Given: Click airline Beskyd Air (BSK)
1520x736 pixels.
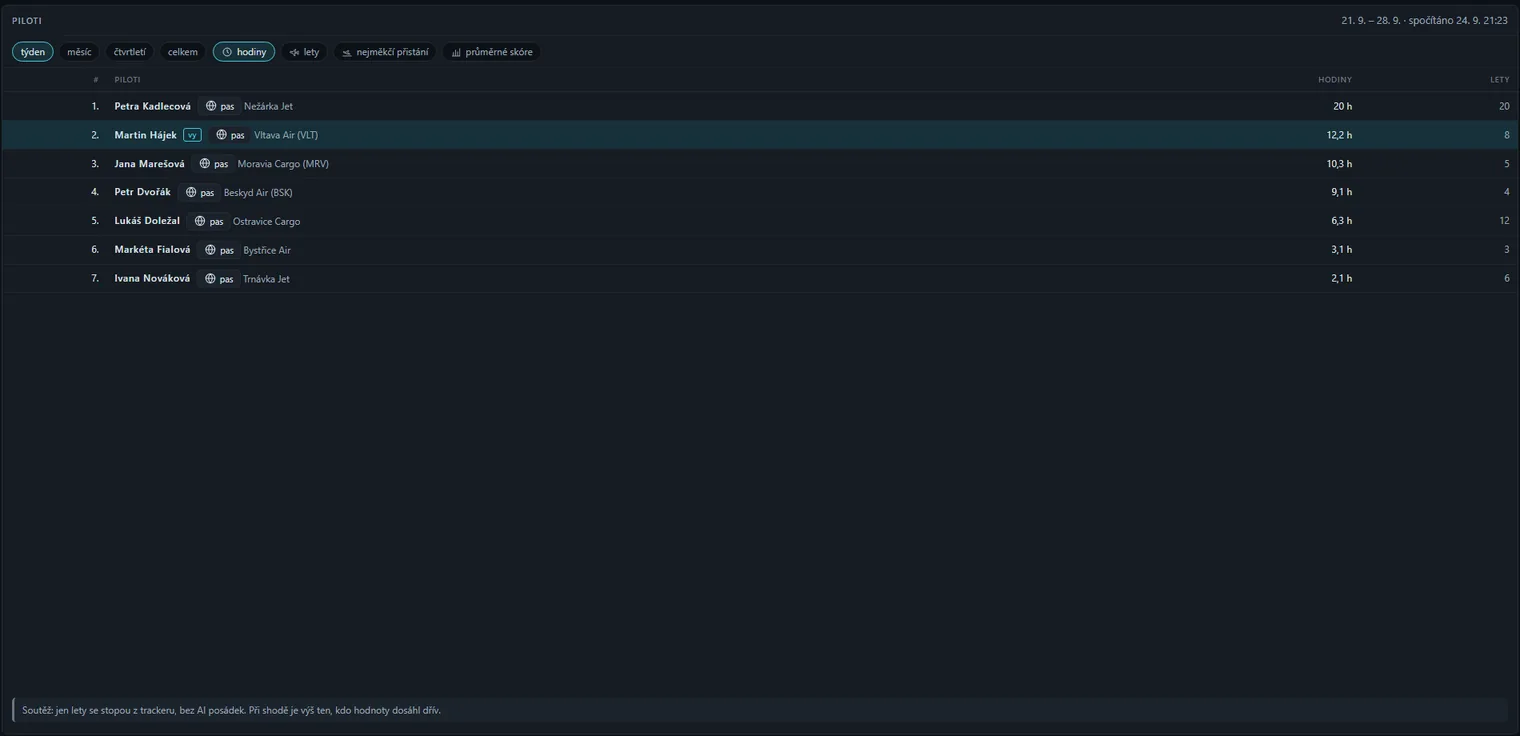Looking at the screenshot, I should (258, 193).
